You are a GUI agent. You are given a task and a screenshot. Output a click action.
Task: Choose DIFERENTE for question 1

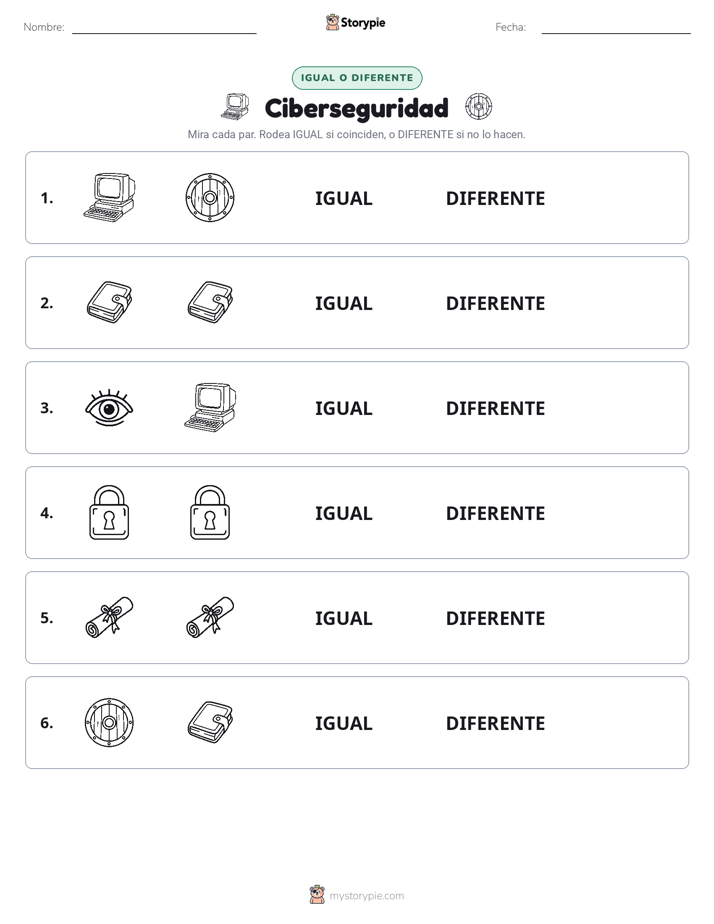(x=495, y=199)
